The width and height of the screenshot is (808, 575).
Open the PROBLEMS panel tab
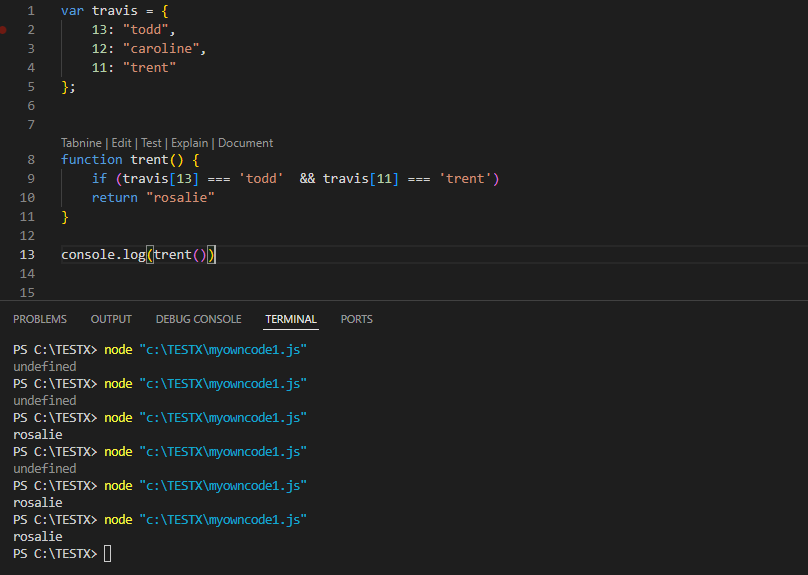click(x=40, y=319)
